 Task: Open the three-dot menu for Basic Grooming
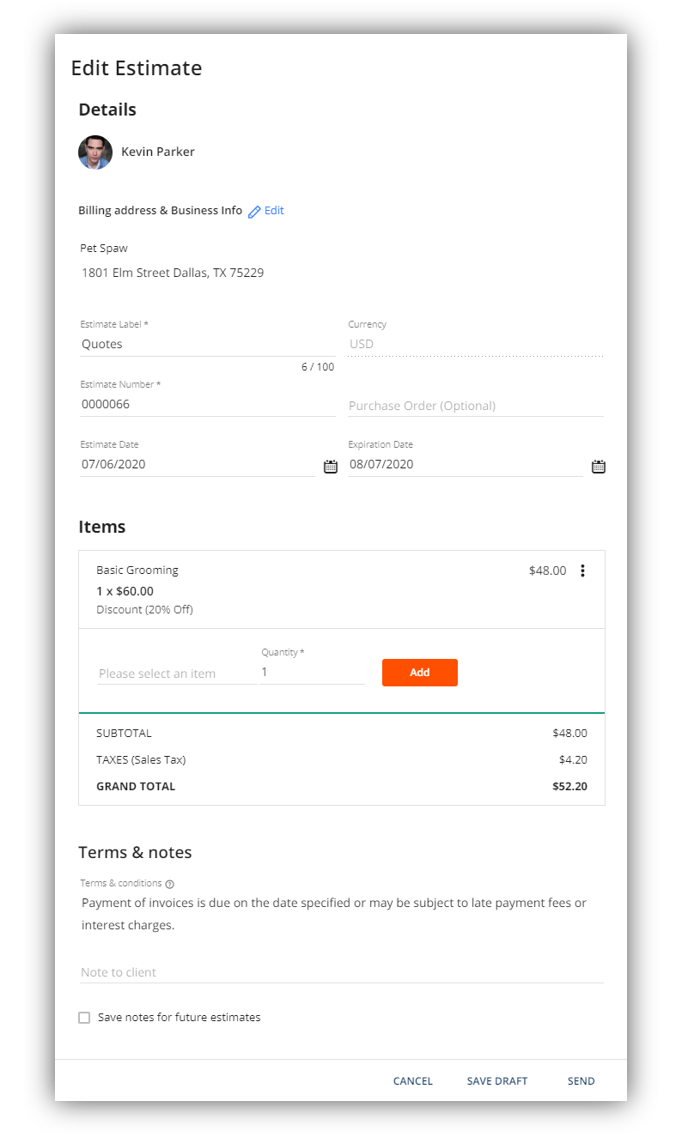click(583, 571)
